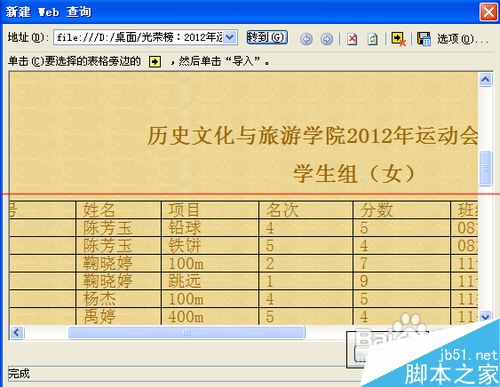The width and height of the screenshot is (500, 387).
Task: Click the vertical scrollbar up arrow
Action: tap(485, 80)
